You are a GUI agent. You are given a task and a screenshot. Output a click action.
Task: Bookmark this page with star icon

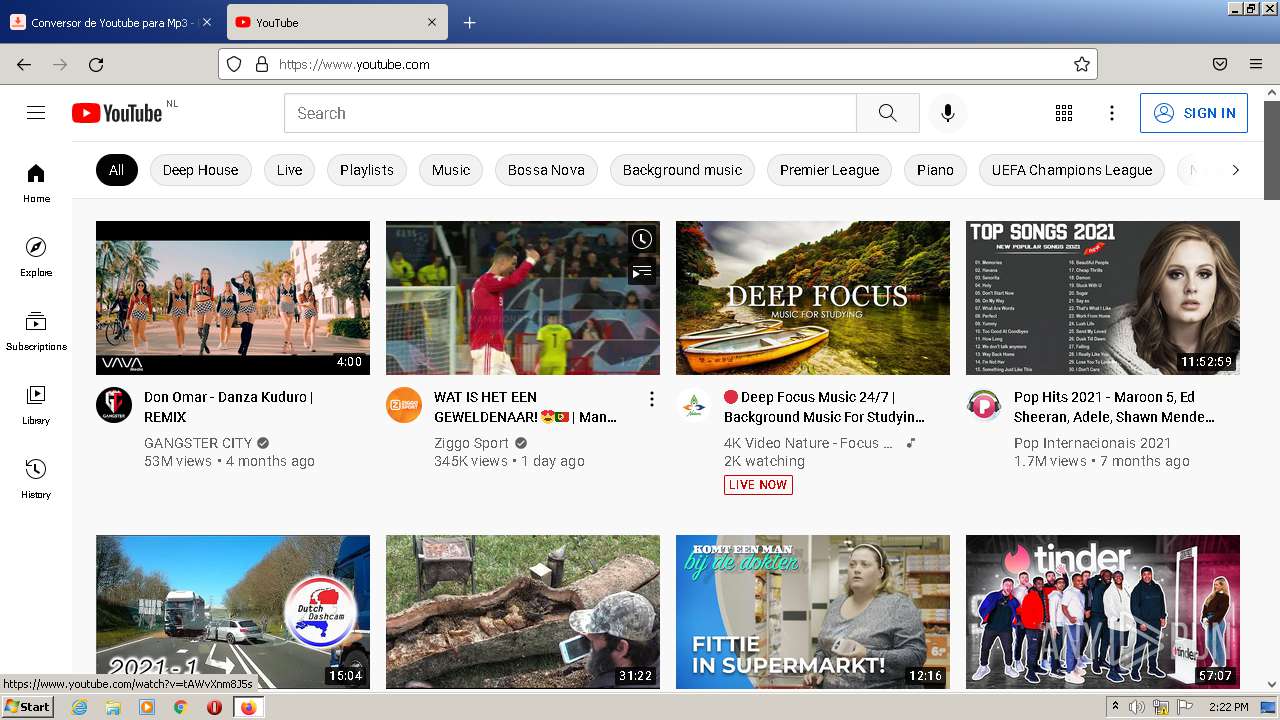pyautogui.click(x=1081, y=64)
